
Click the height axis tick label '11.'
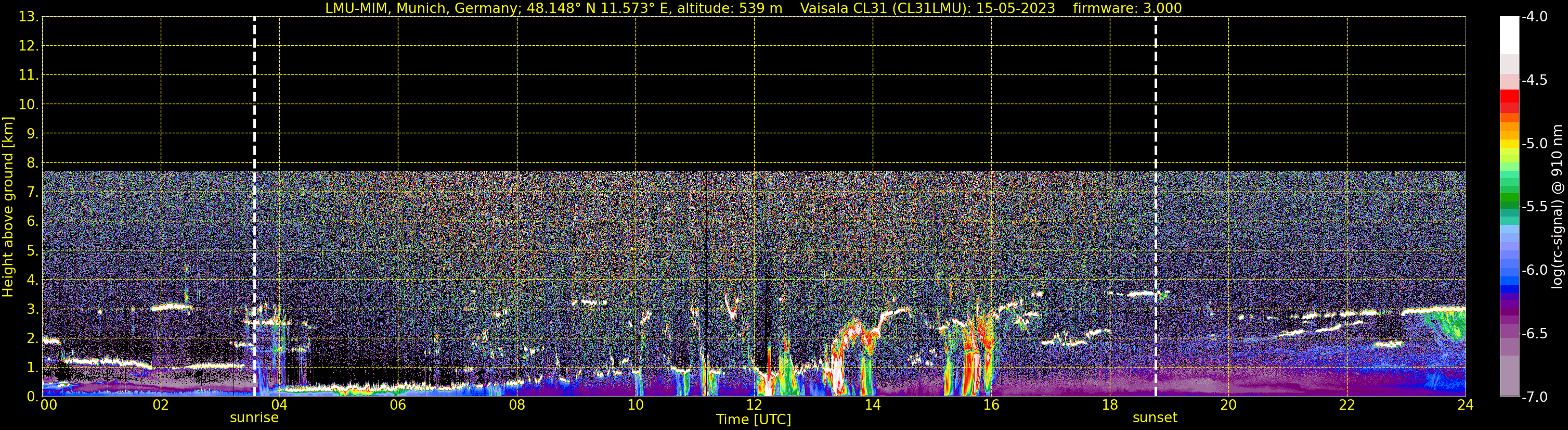[x=29, y=75]
